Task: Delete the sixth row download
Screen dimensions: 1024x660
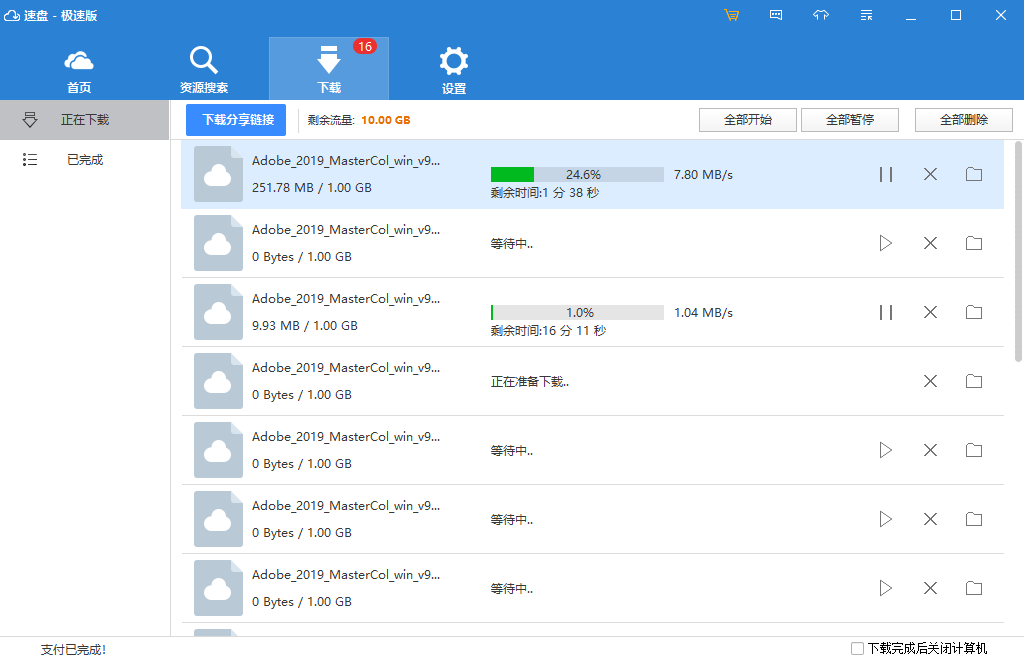Action: (931, 520)
